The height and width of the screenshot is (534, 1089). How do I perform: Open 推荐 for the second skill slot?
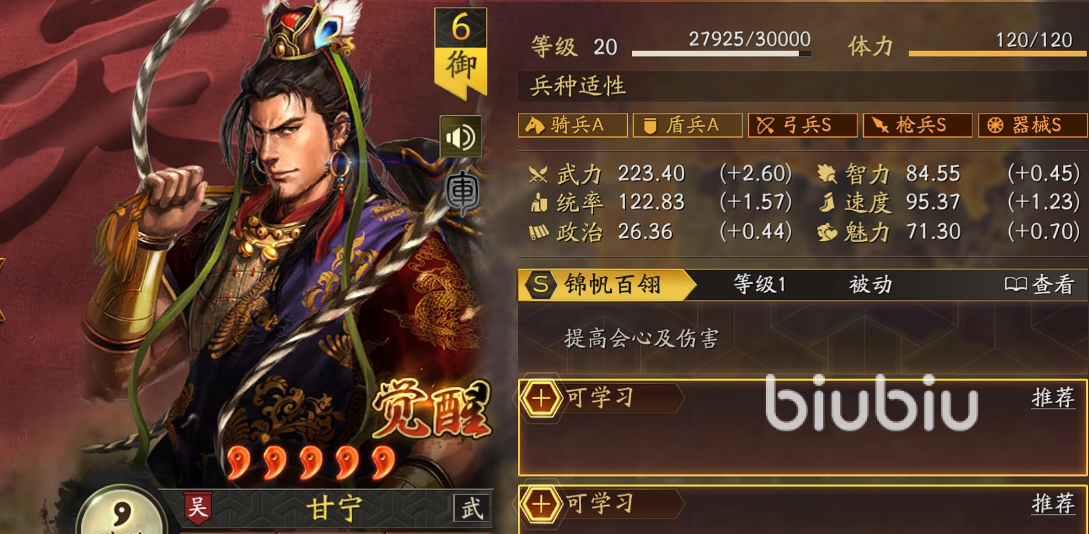point(1053,504)
